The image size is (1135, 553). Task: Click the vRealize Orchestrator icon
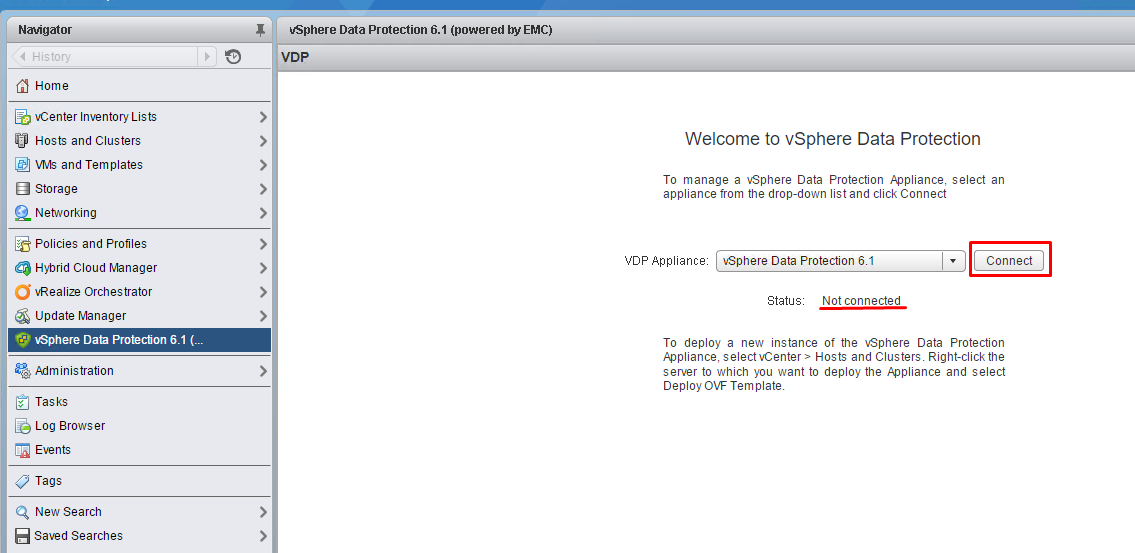22,292
